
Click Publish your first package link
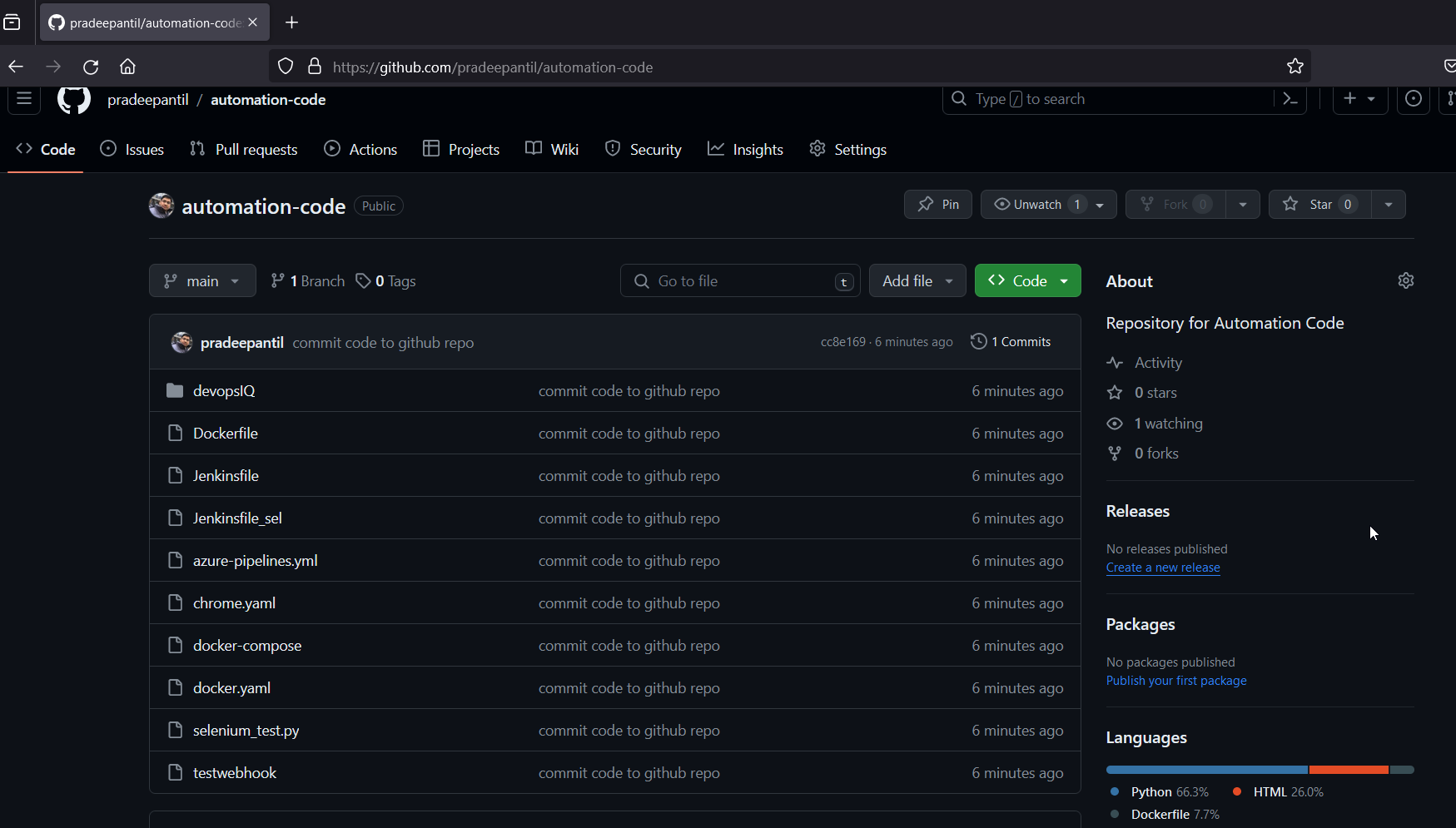click(1176, 681)
